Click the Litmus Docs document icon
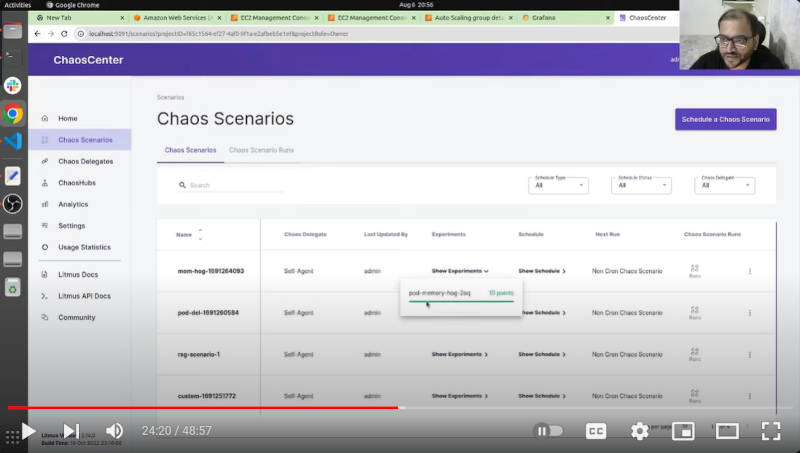Screen dimensions: 800x453 coord(45,274)
